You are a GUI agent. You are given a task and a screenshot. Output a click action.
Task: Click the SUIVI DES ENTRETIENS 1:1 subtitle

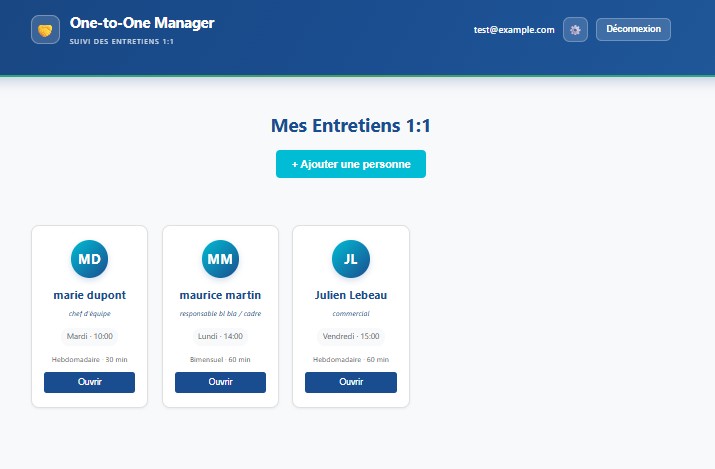click(121, 41)
